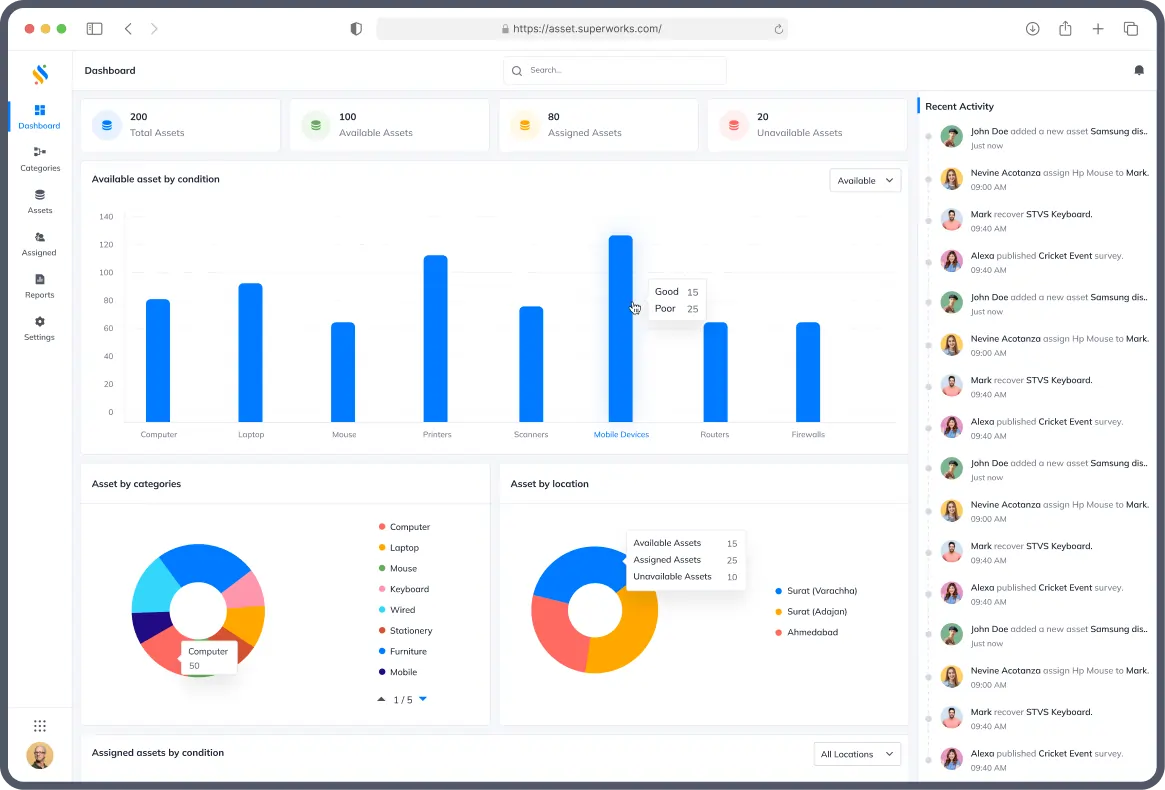Open the Categories panel from sidebar

[x=39, y=158]
